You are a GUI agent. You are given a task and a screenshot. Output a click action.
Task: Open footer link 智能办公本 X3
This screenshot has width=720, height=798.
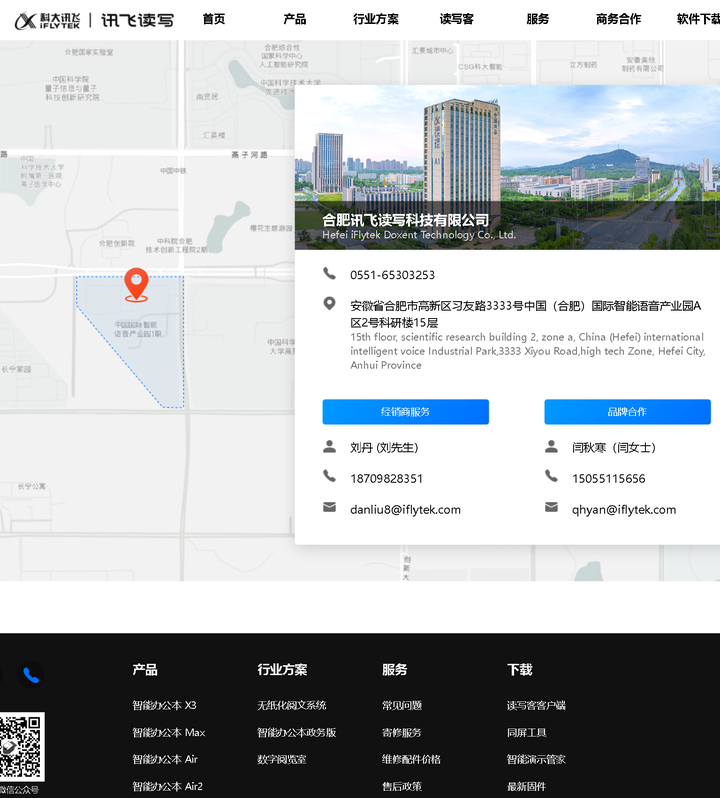pos(164,705)
